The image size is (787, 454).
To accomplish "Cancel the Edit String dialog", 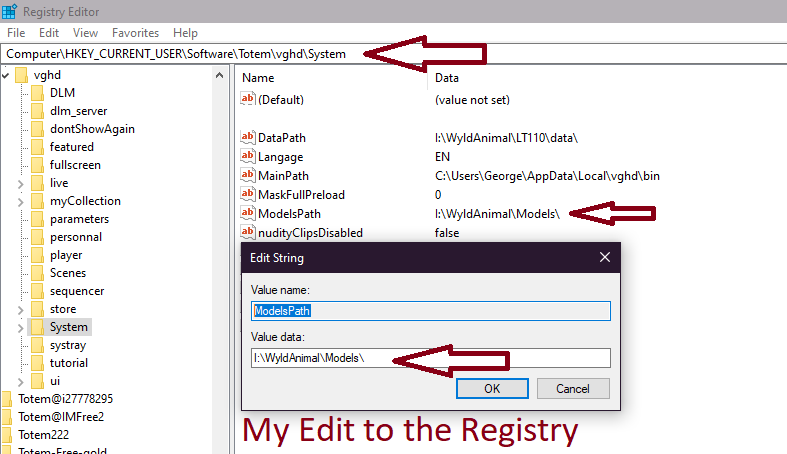I will coord(573,388).
